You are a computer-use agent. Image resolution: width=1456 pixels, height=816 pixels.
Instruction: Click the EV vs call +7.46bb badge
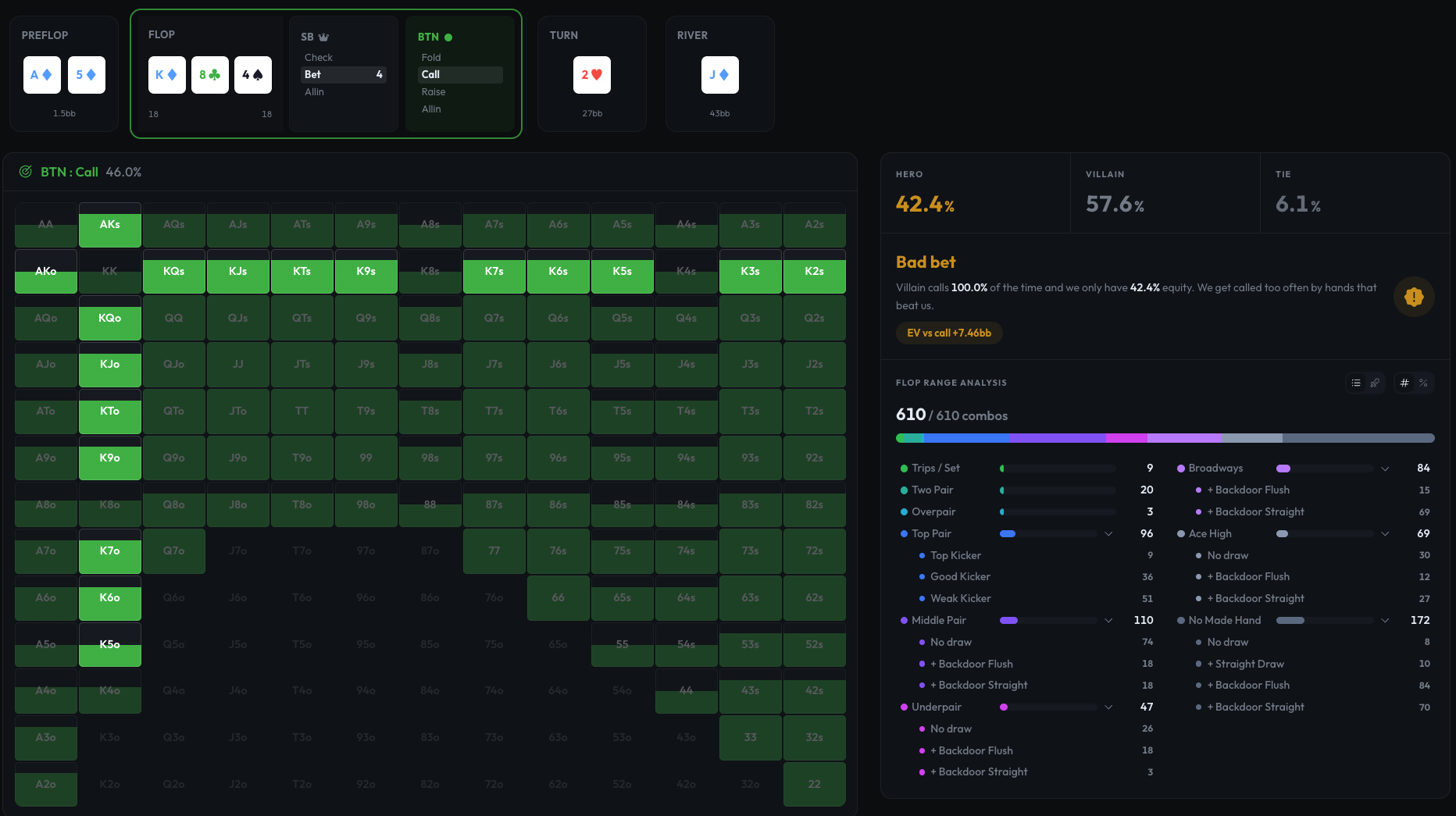coord(949,333)
